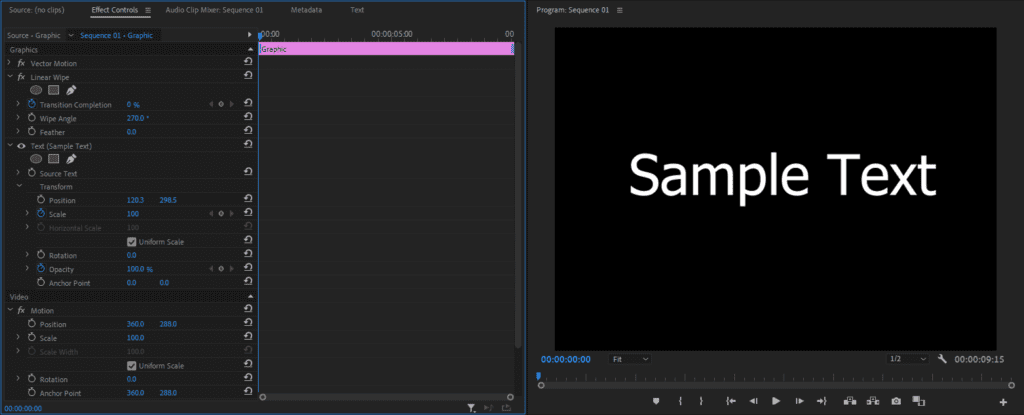The width and height of the screenshot is (1024, 415).
Task: Open the Comparison View button
Action: coord(919,401)
